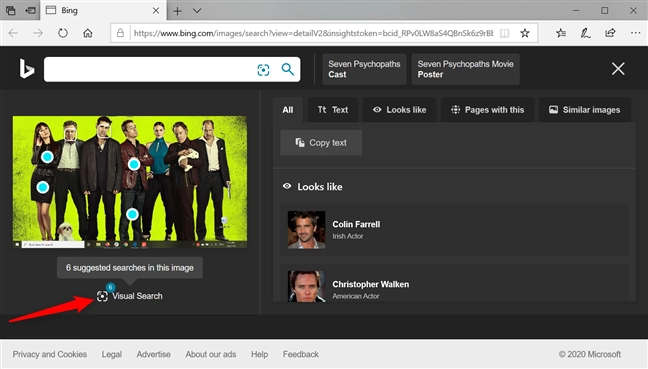Click the Add notes pen icon
648x369 pixels.
pyautogui.click(x=585, y=33)
